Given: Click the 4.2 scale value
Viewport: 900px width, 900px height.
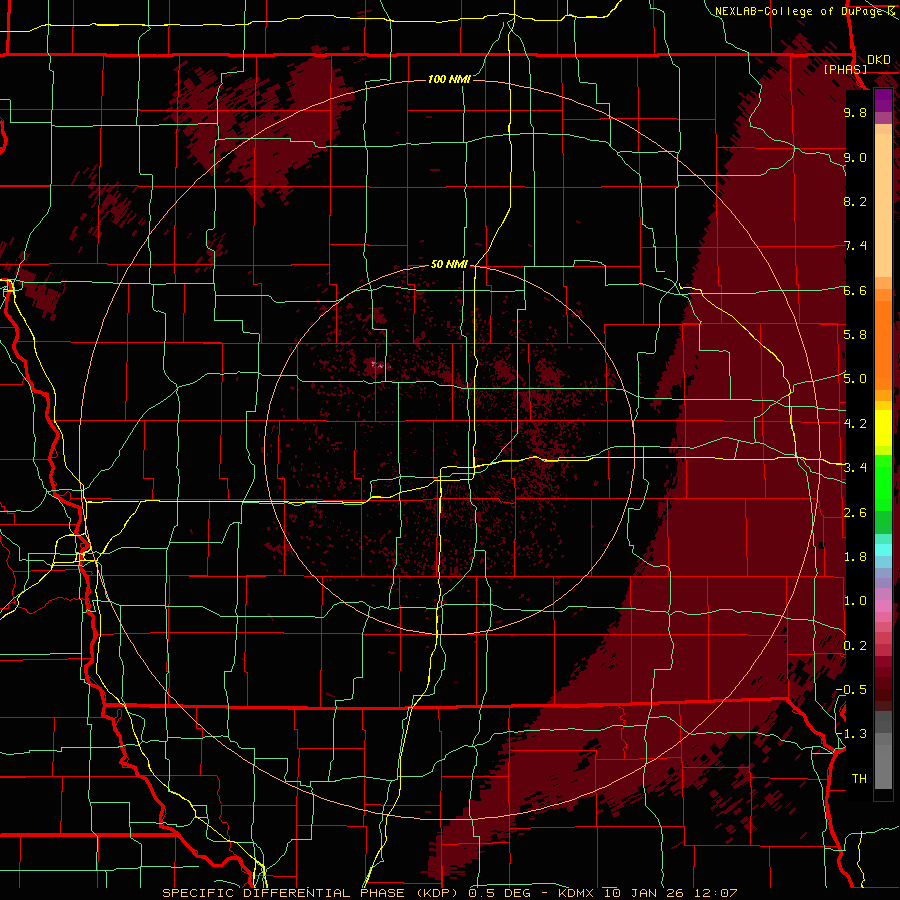Looking at the screenshot, I should click(x=855, y=424).
